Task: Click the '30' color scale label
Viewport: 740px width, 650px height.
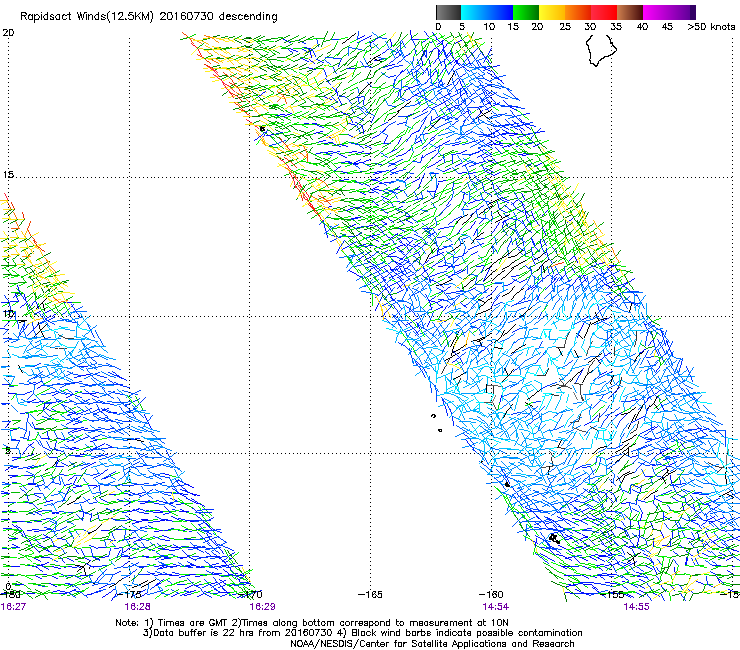Action: tap(590, 27)
